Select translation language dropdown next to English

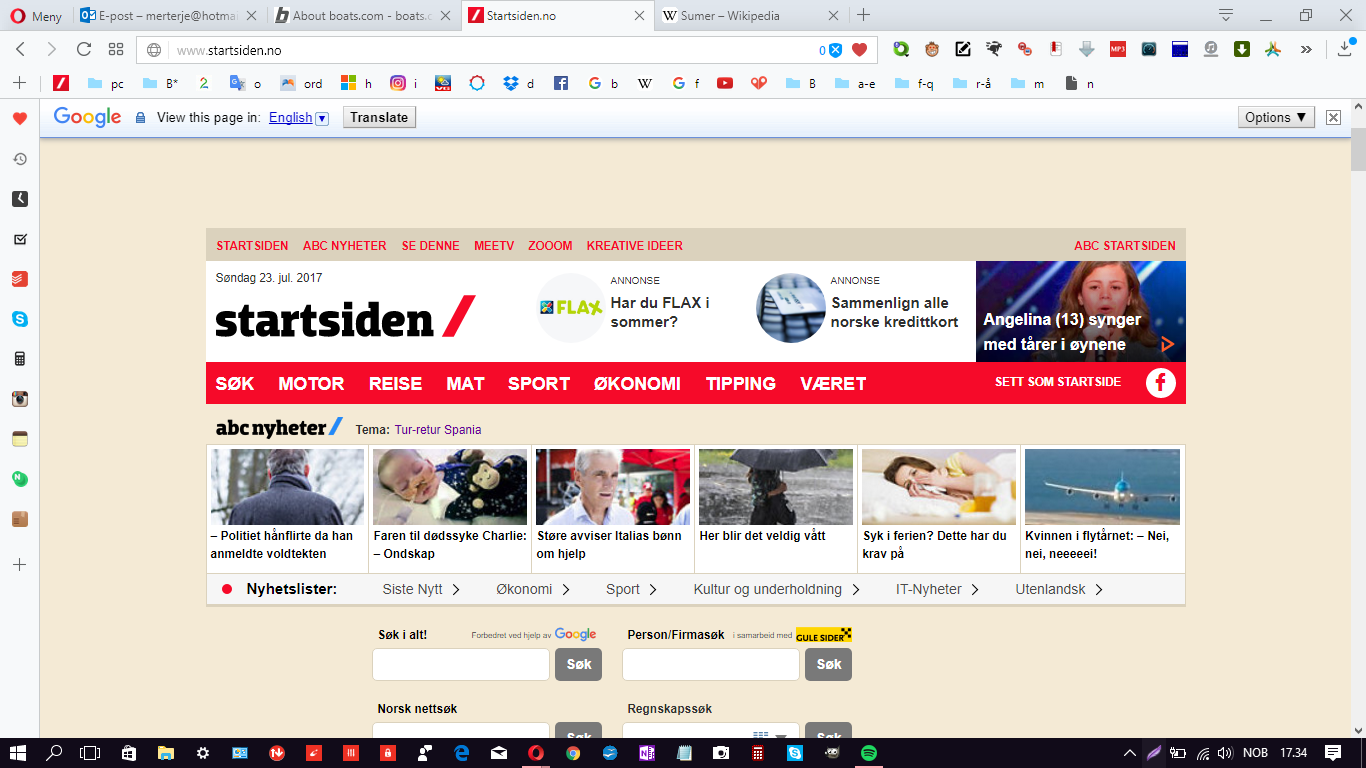tap(322, 118)
